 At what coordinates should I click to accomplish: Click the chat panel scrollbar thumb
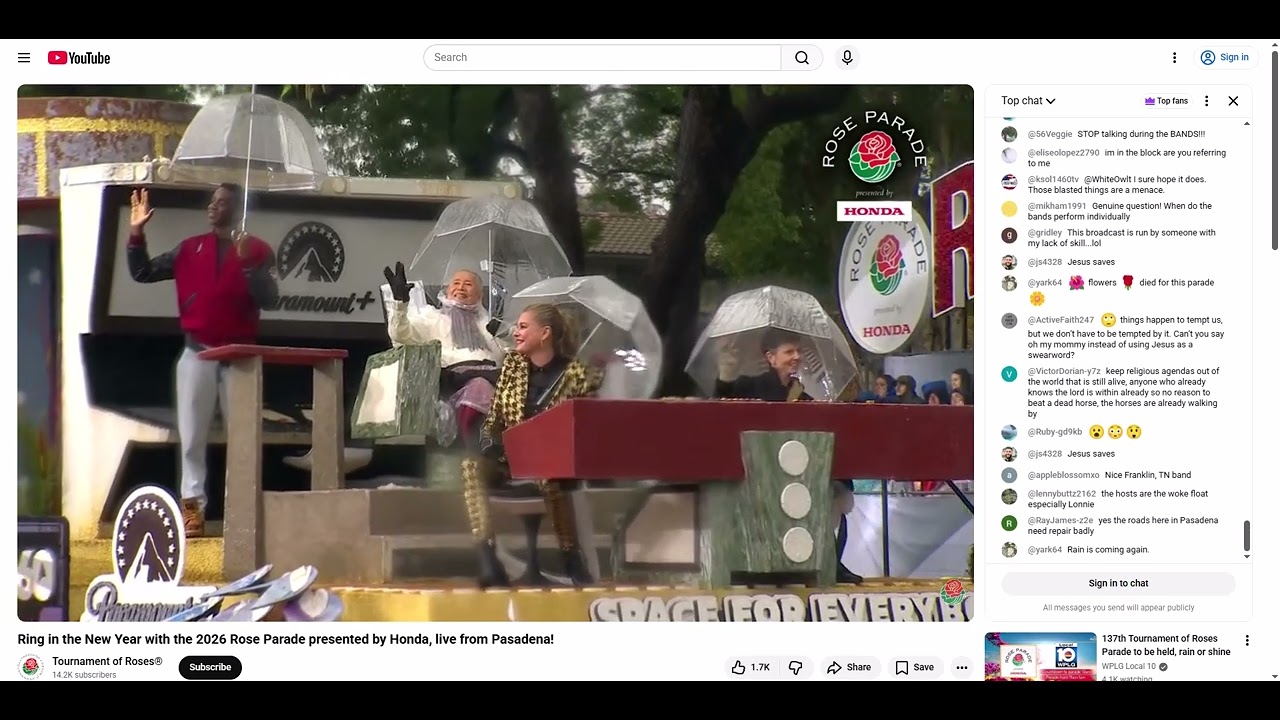(1246, 536)
